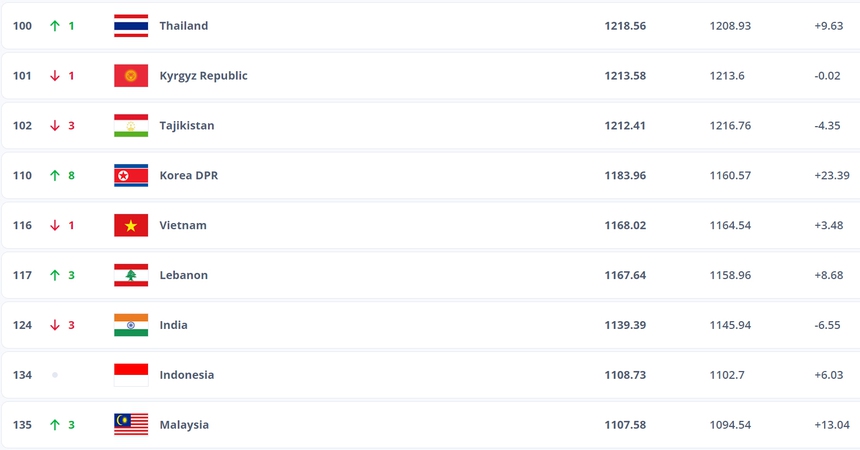The image size is (860, 450).
Task: Select the Vietnam team name
Action: pyautogui.click(x=183, y=226)
